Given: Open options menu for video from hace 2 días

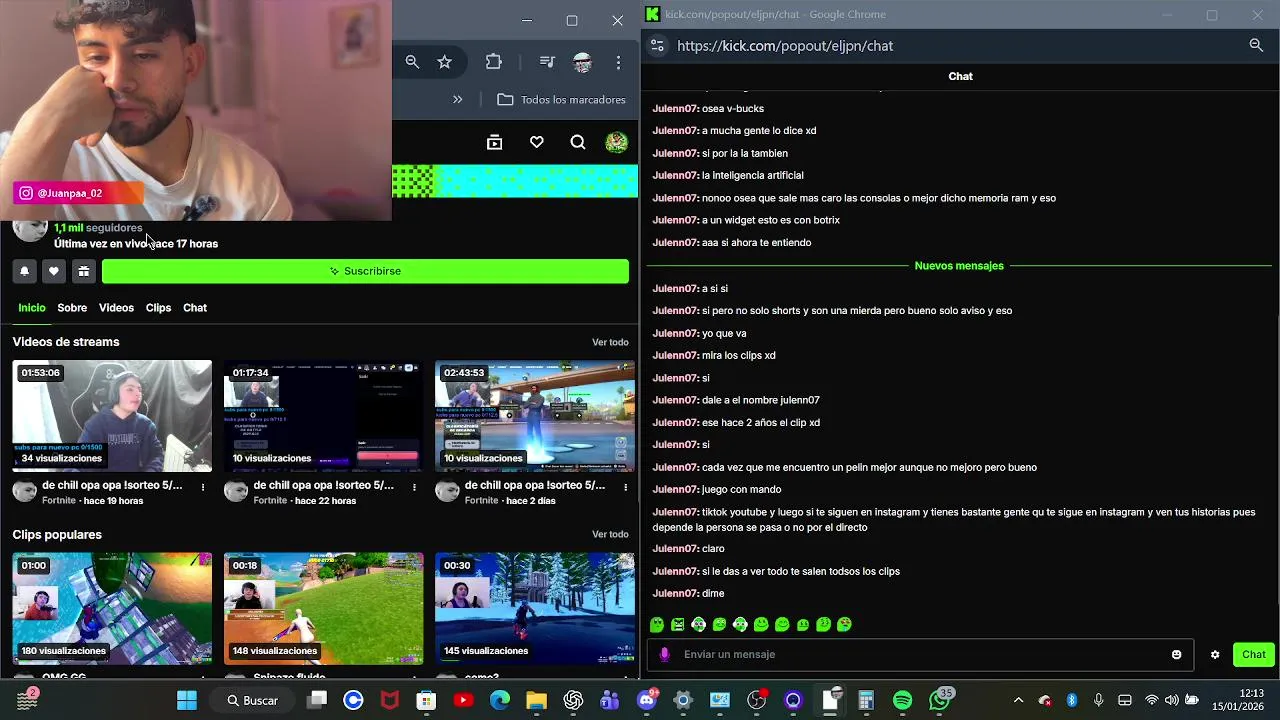Looking at the screenshot, I should tap(626, 488).
